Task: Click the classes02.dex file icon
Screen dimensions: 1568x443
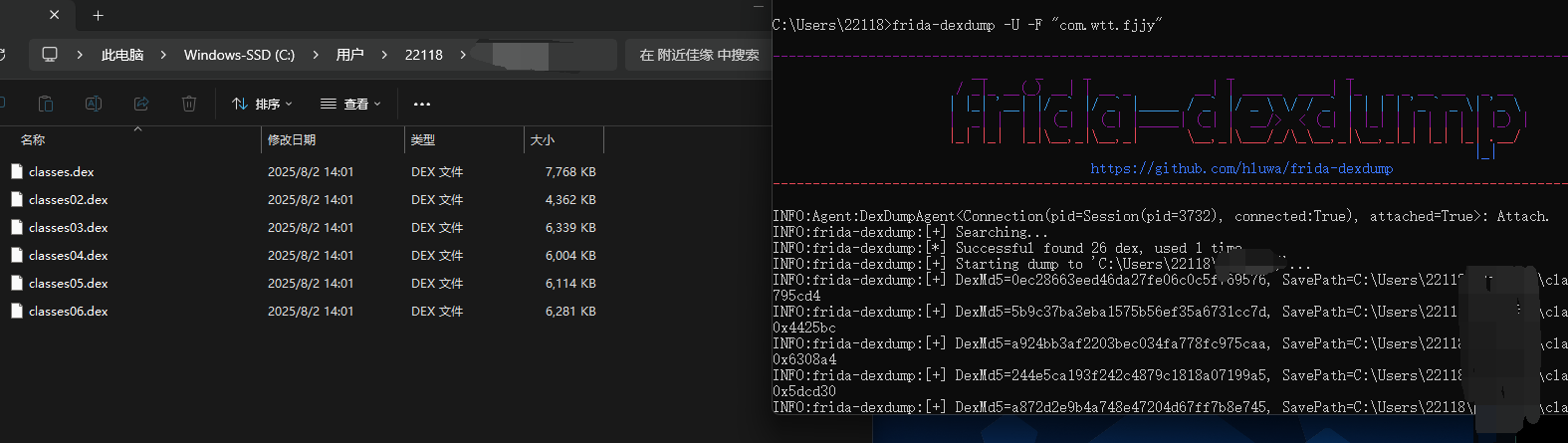Action: point(17,199)
